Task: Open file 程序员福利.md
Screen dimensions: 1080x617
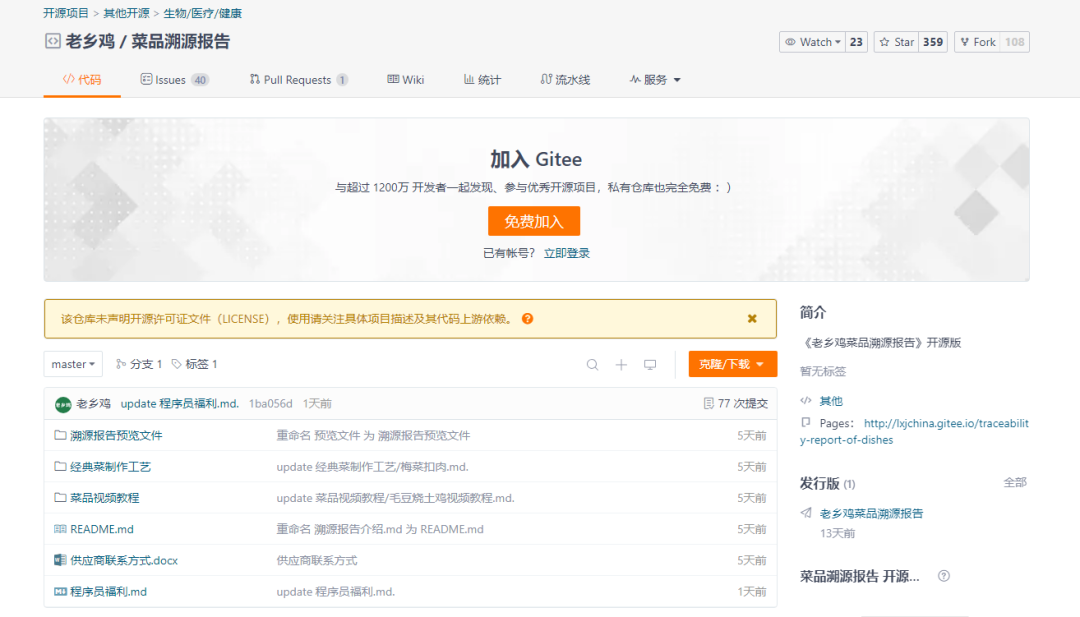Action: [108, 592]
